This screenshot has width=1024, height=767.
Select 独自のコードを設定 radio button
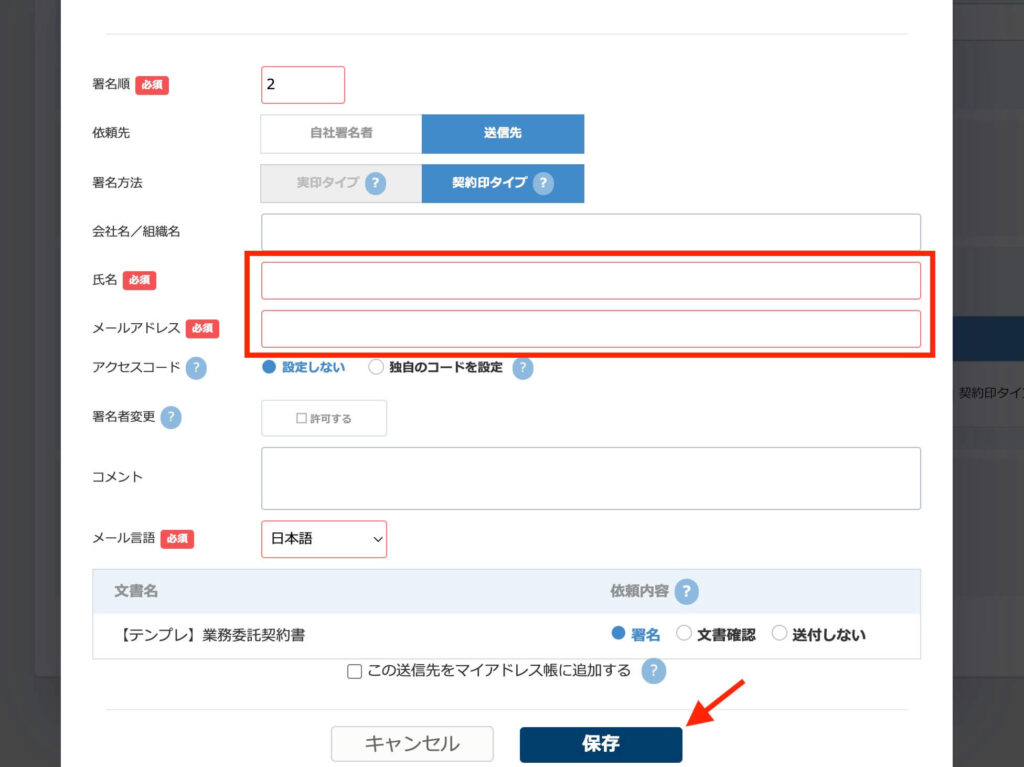376,367
